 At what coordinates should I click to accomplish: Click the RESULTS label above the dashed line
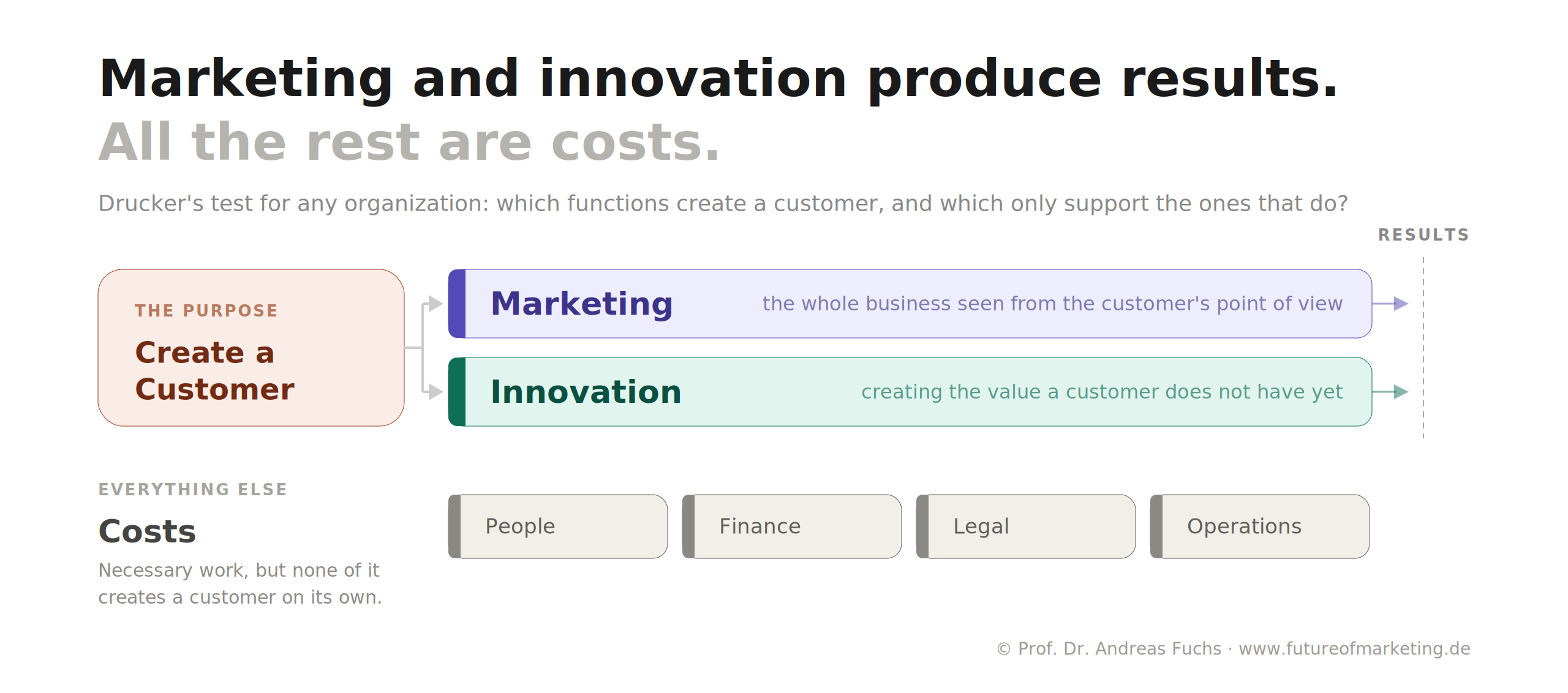point(1423,235)
